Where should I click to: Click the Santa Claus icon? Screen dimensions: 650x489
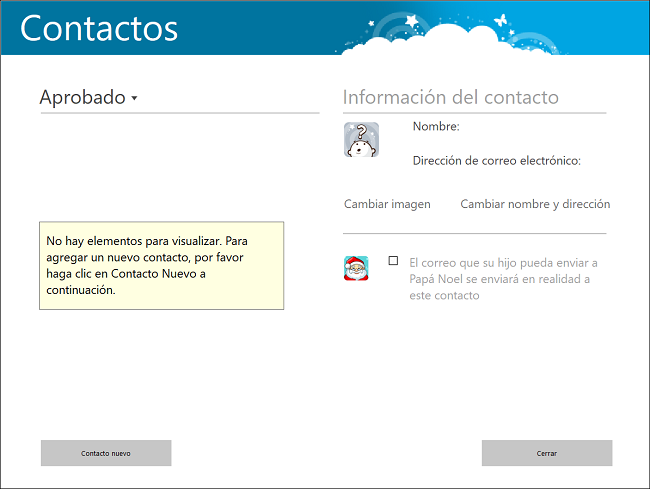[x=356, y=268]
